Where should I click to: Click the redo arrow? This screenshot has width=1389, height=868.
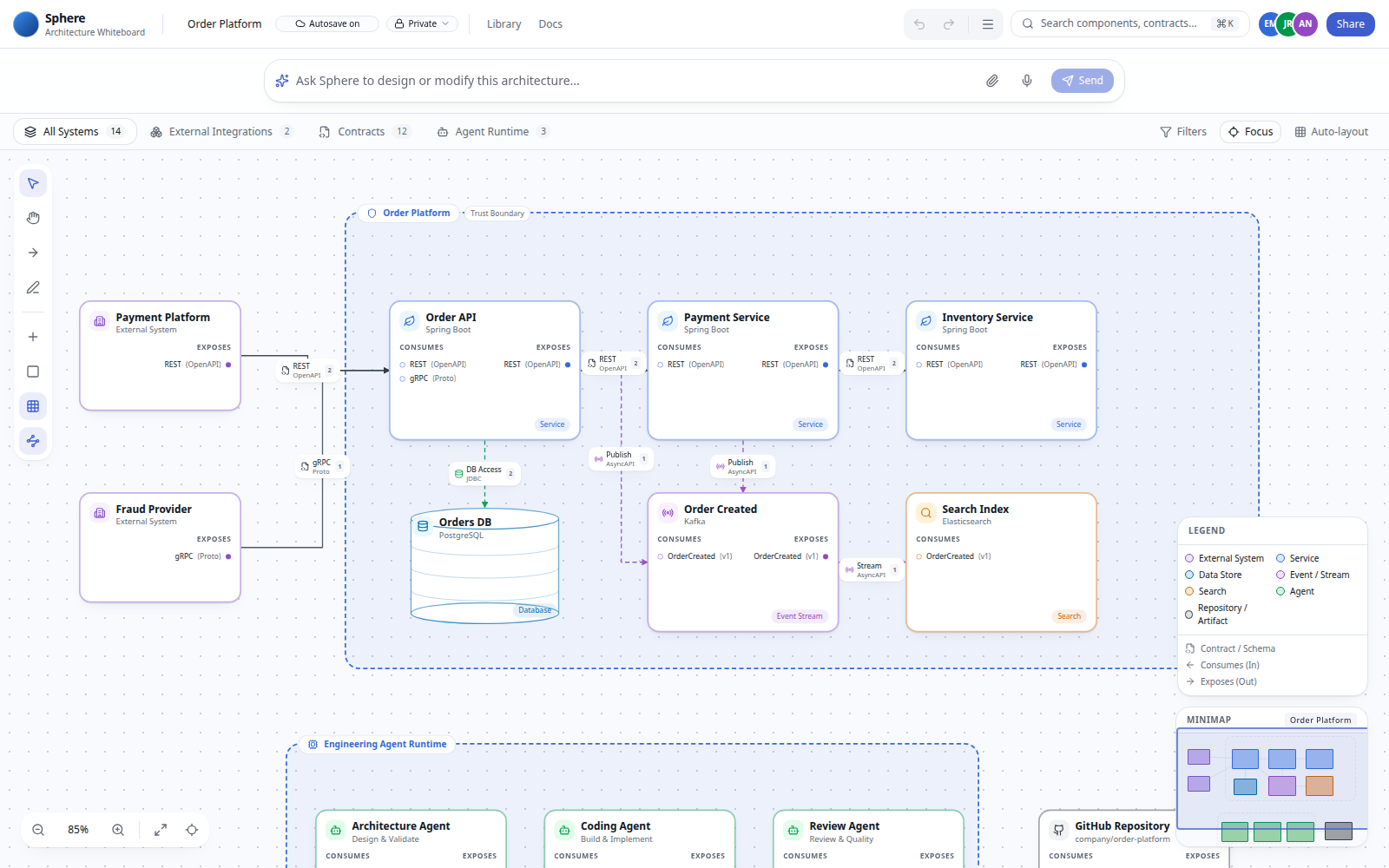coord(949,24)
